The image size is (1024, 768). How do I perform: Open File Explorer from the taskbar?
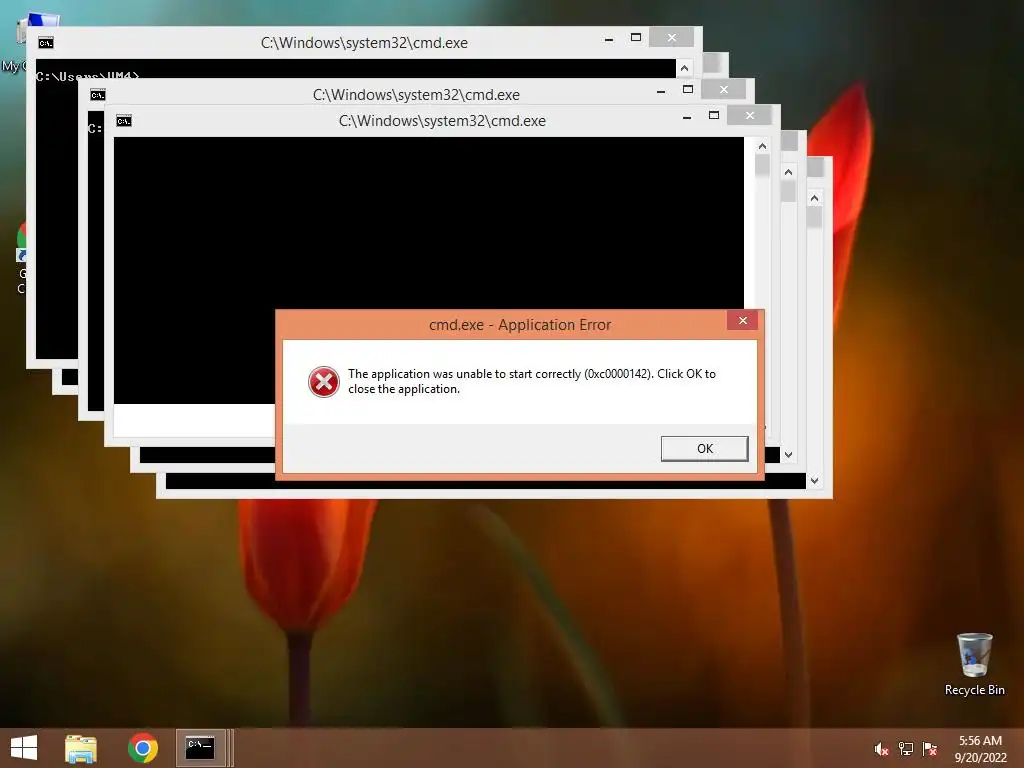pos(81,748)
